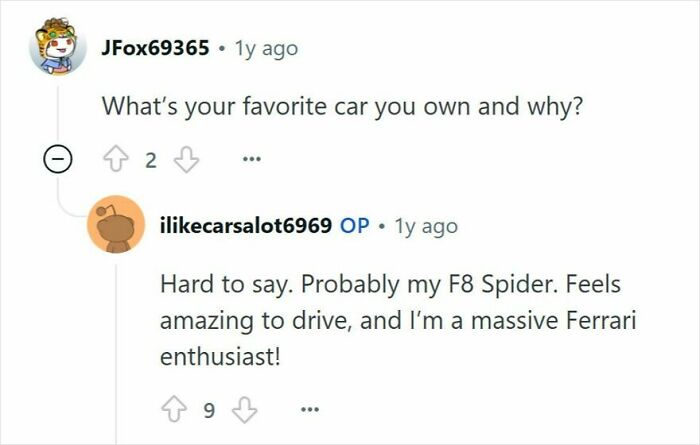Collapse the JFox69365 comment thread
700x445 pixels.
(x=58, y=159)
